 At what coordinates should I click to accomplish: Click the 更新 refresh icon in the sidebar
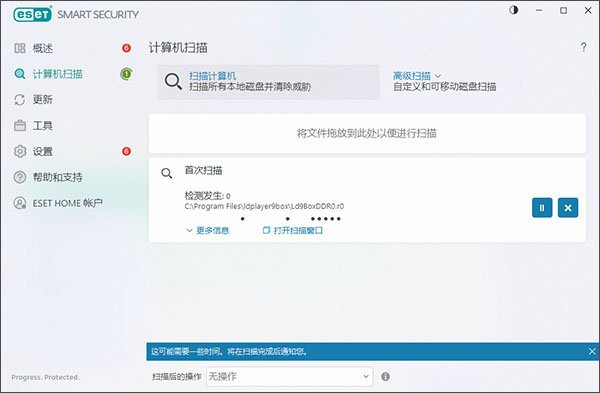20,99
